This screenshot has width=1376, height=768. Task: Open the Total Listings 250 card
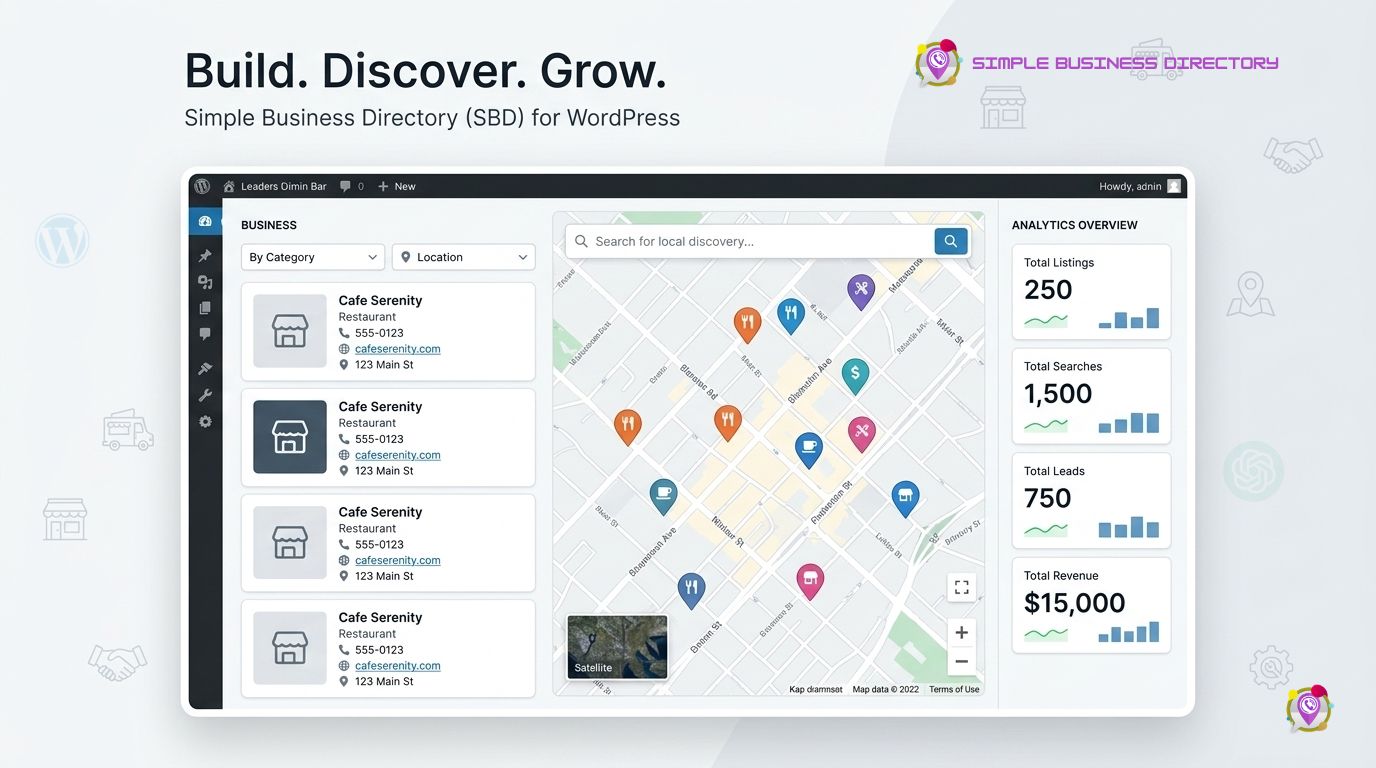pyautogui.click(x=1091, y=292)
